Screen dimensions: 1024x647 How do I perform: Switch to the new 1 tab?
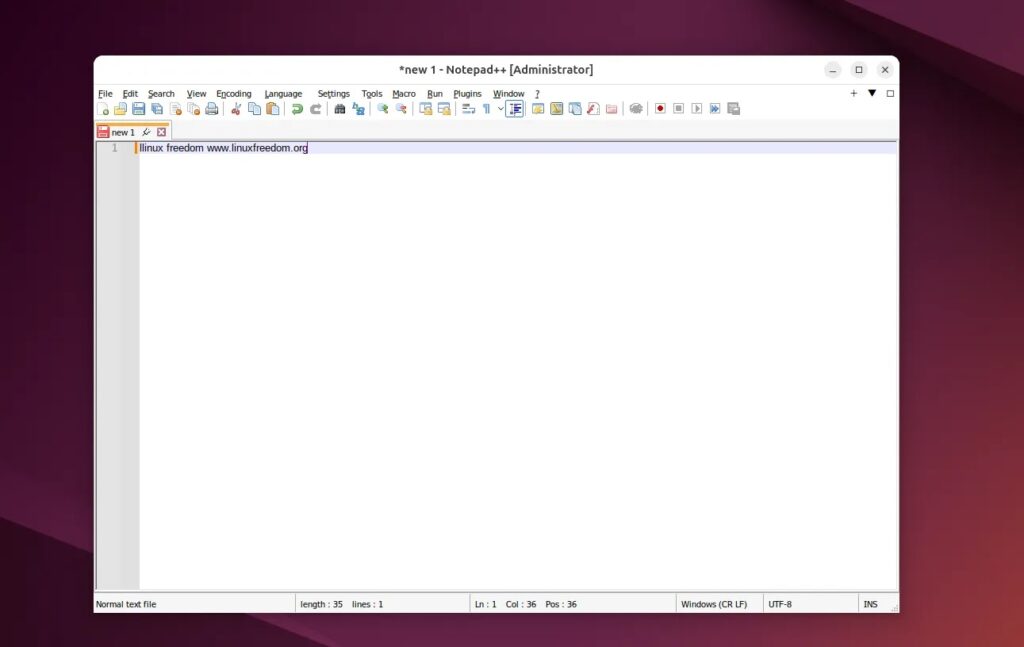122,131
